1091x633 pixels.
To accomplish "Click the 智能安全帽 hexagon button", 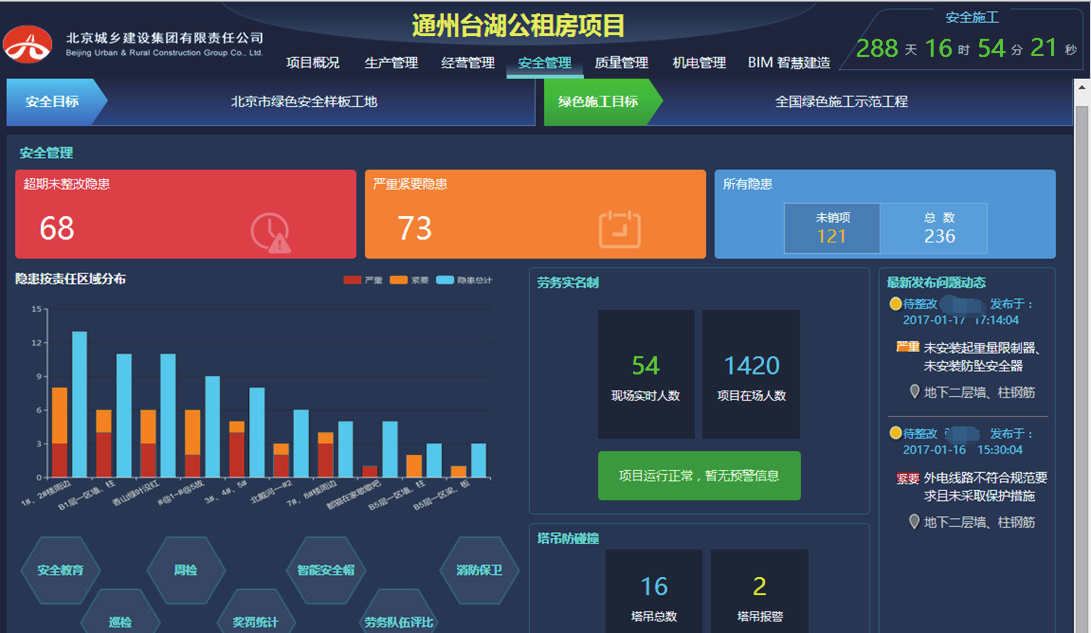I will [325, 570].
